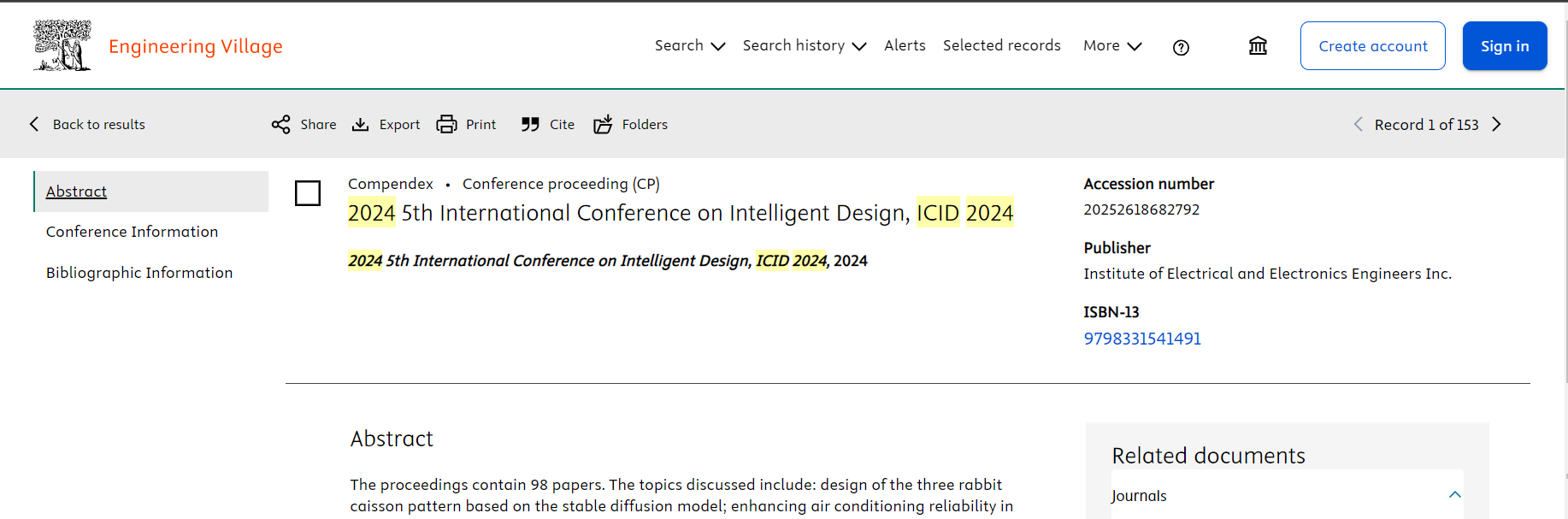Jump to Bibliographic Information section

pos(139,273)
